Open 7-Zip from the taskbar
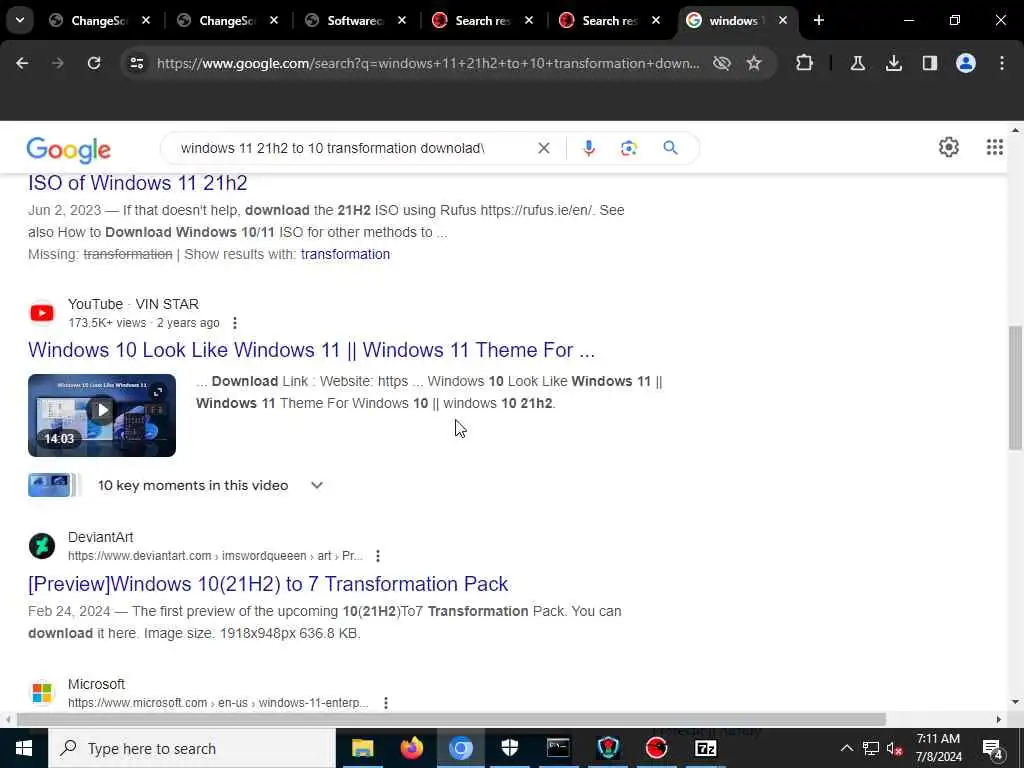Screen dimensions: 1024x768 [706, 748]
